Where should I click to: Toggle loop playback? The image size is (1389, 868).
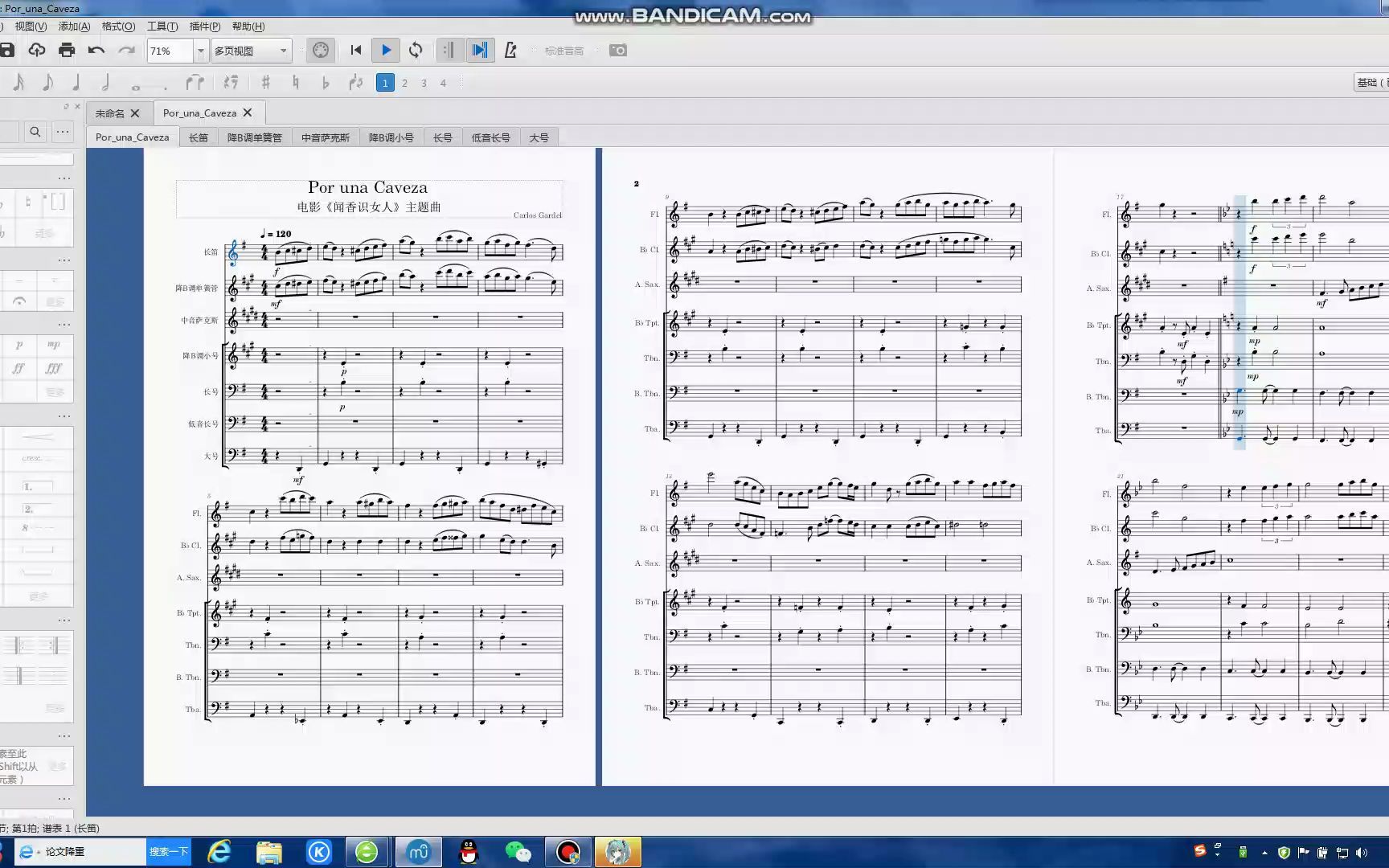[416, 50]
